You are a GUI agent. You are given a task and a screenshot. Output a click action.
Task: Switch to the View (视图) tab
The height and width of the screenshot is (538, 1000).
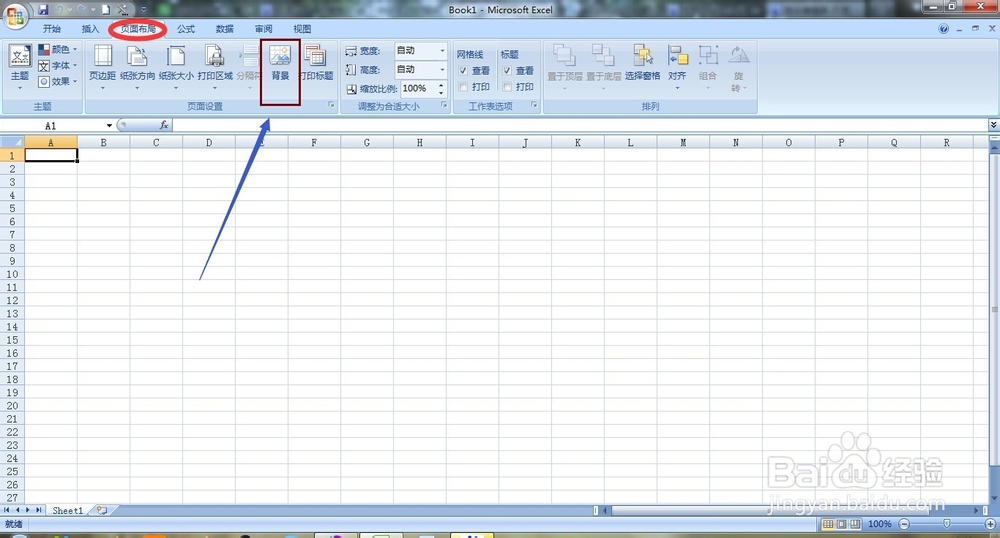click(x=302, y=29)
